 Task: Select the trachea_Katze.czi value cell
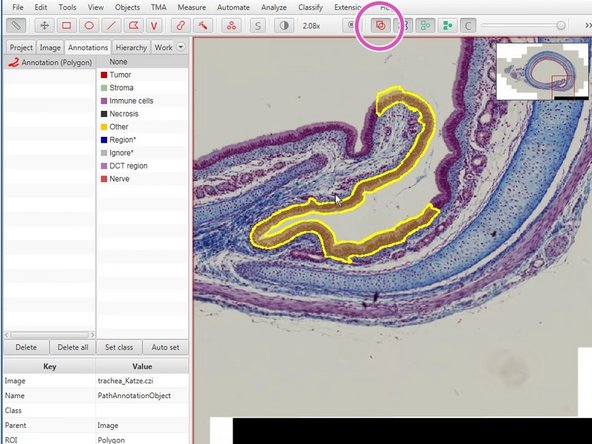142,381
